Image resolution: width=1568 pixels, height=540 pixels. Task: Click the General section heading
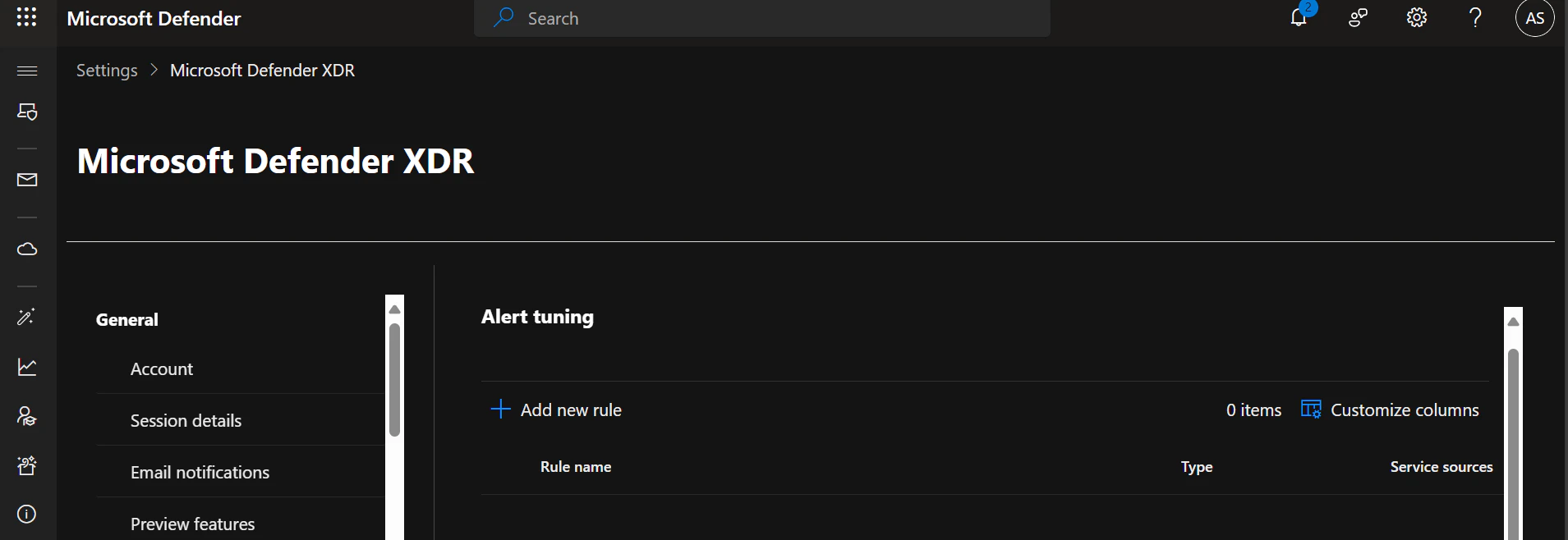tap(127, 320)
